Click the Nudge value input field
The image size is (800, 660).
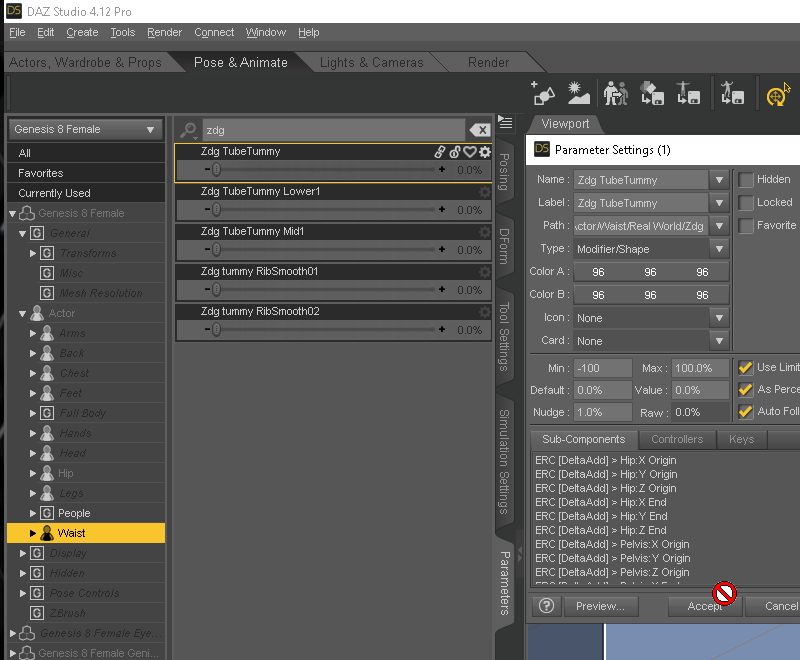tap(603, 412)
